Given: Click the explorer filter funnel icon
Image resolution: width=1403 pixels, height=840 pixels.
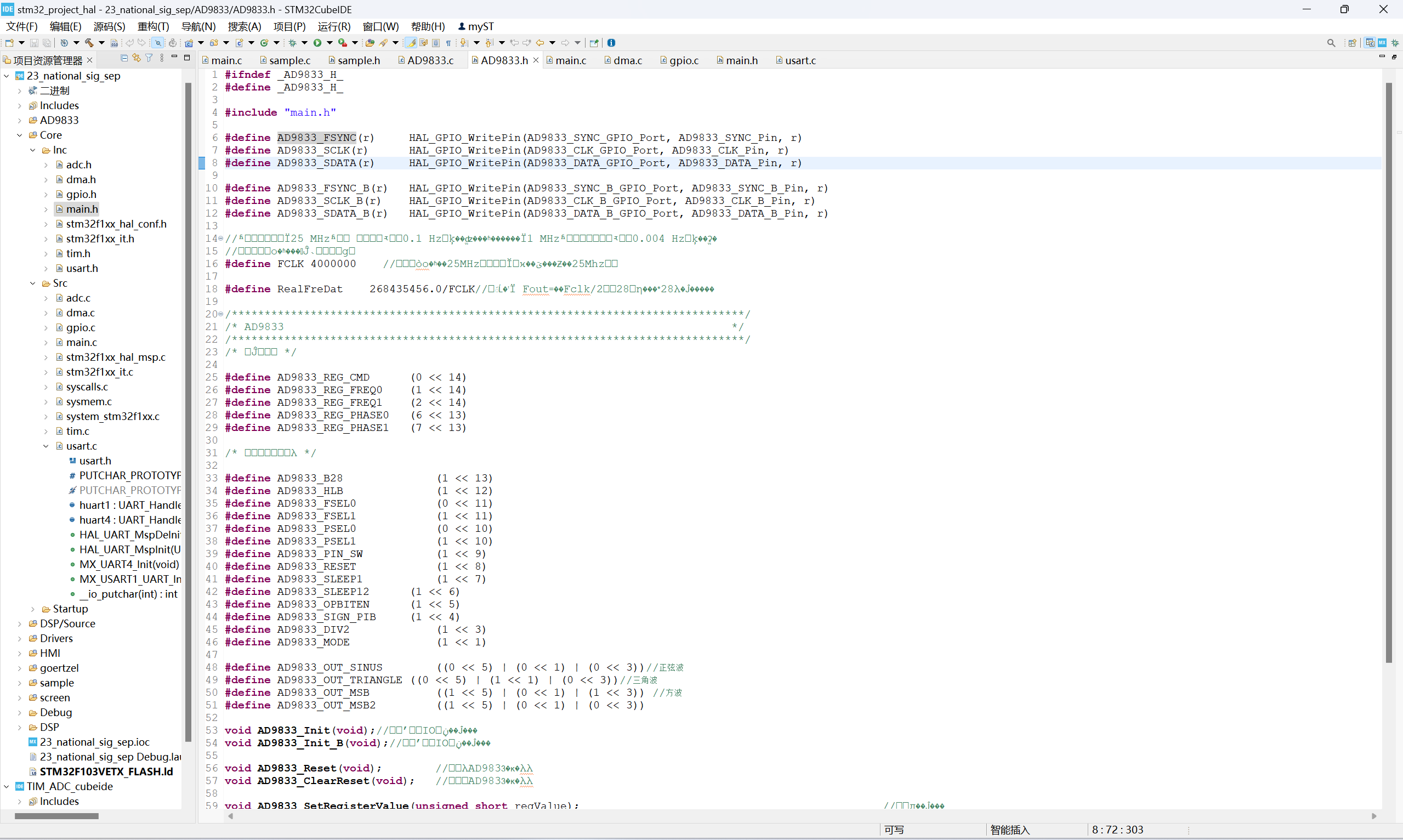Looking at the screenshot, I should point(149,58).
